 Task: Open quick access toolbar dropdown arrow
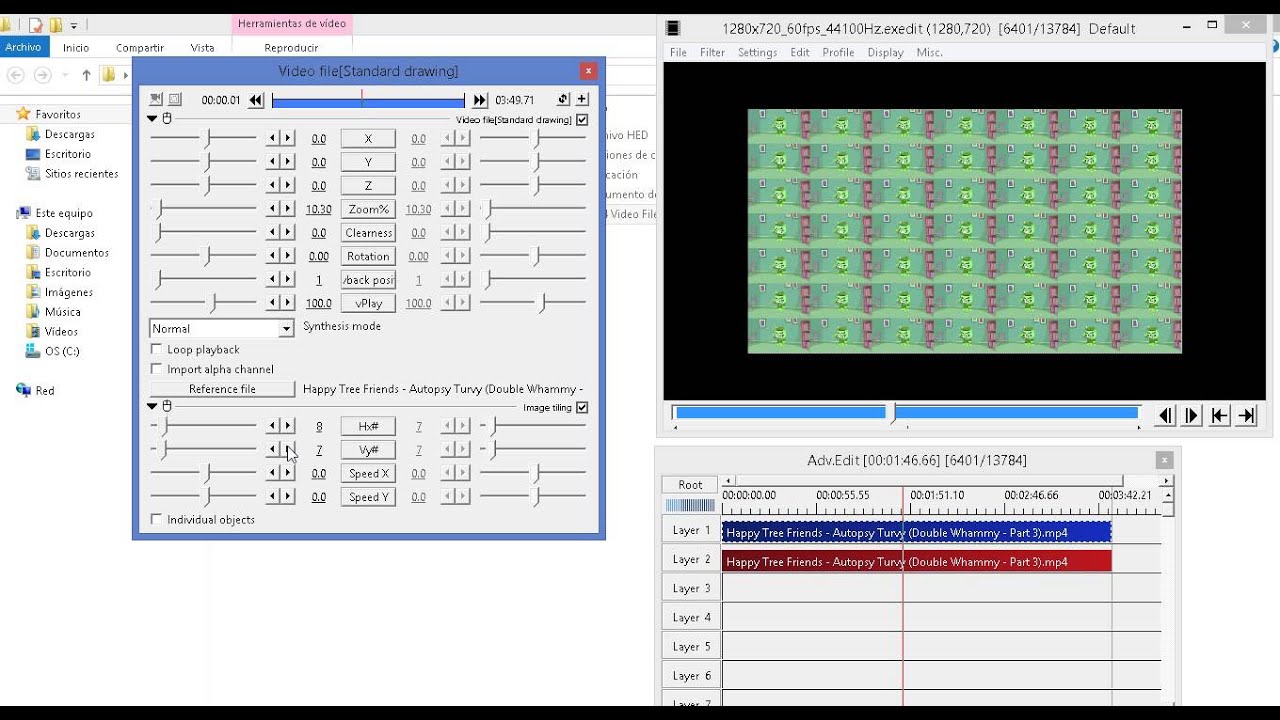(x=73, y=25)
